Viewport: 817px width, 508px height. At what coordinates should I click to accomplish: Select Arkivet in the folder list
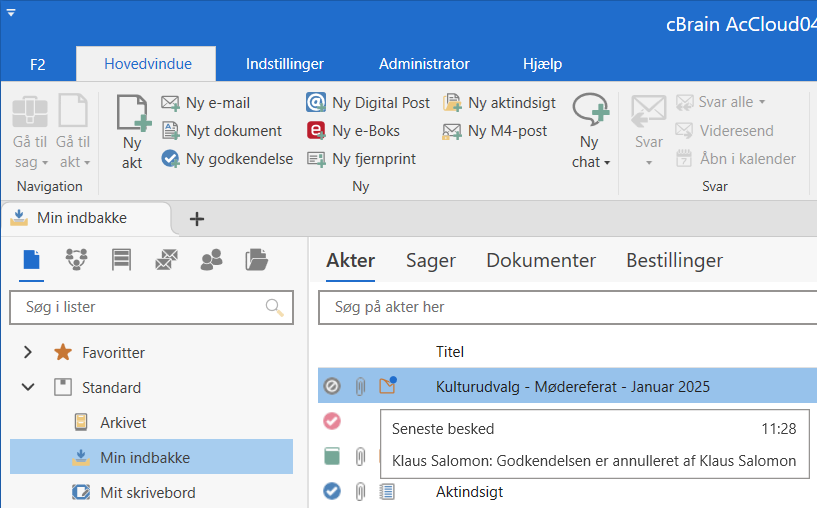coord(123,422)
